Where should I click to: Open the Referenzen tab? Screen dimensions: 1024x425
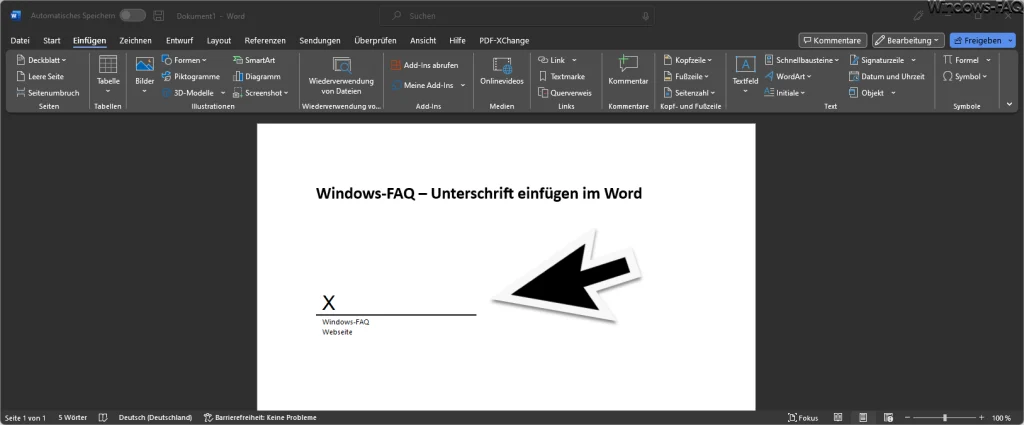[265, 40]
